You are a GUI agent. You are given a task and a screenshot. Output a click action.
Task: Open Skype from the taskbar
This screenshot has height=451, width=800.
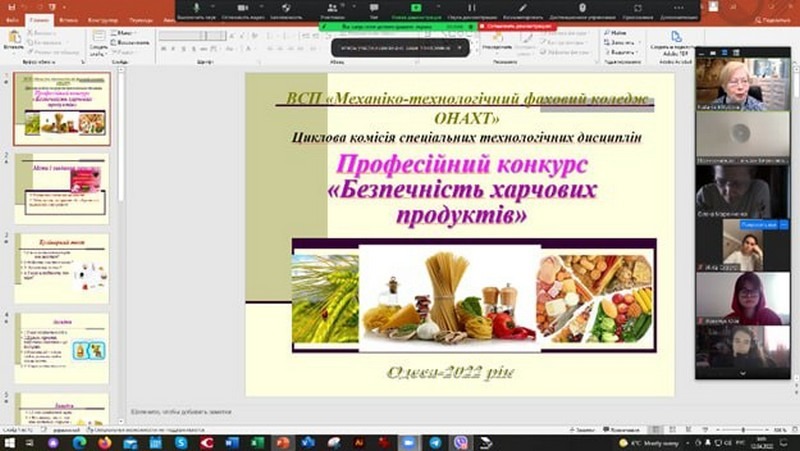(x=181, y=443)
